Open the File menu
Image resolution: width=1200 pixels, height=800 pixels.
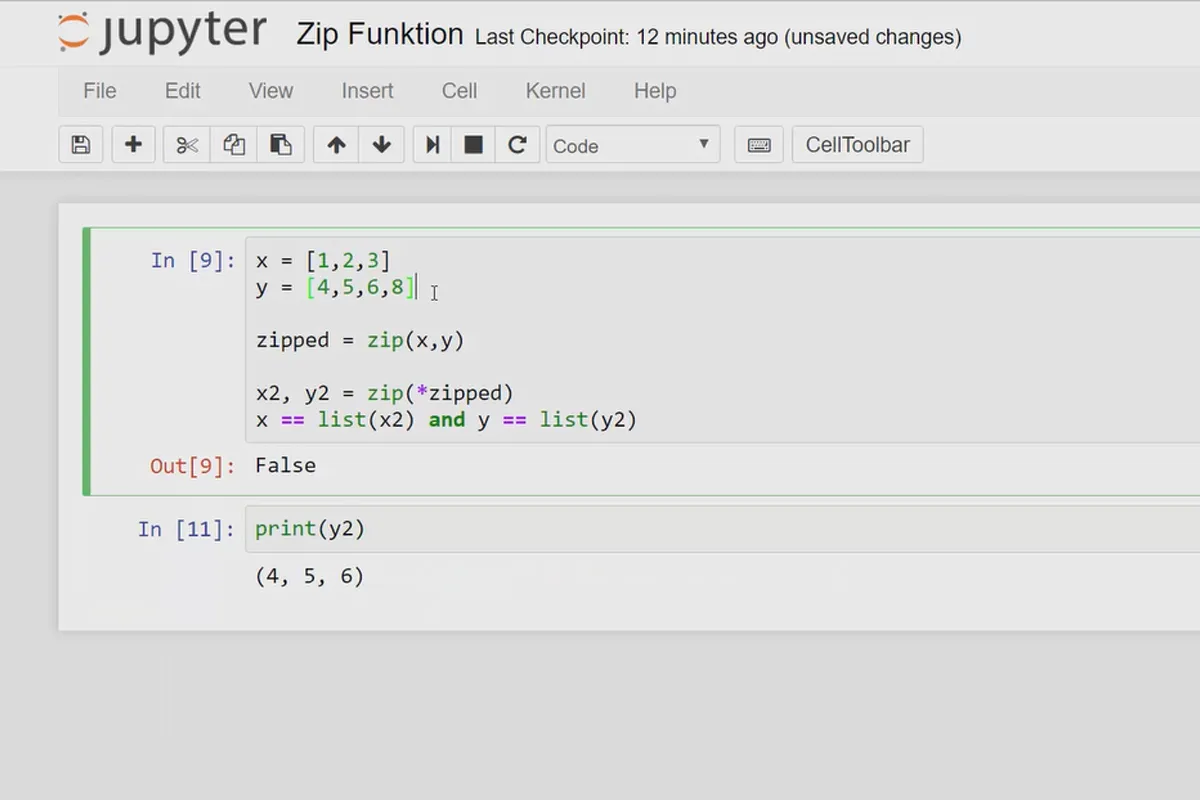point(100,91)
